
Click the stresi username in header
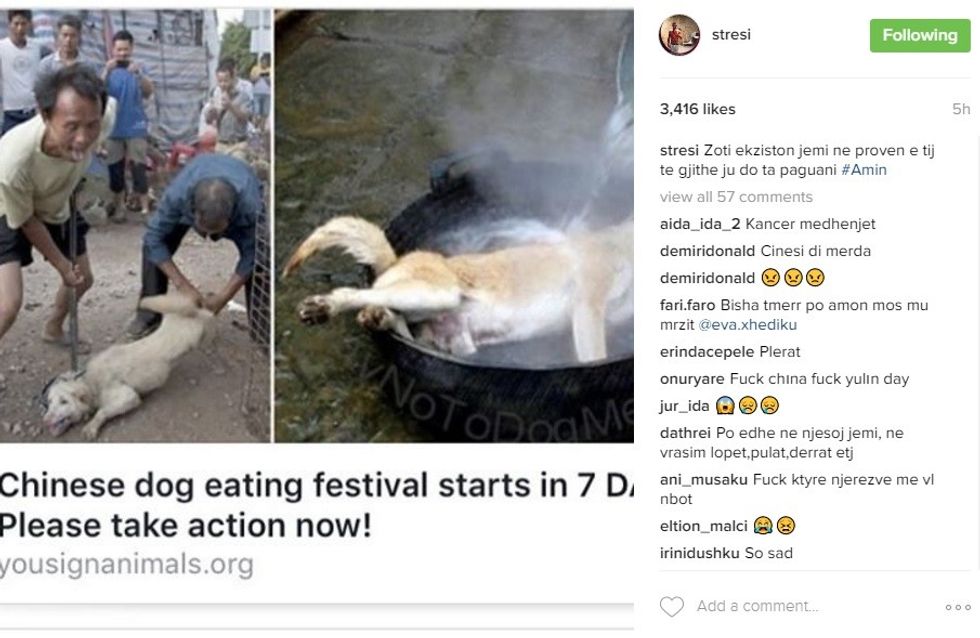coord(731,35)
